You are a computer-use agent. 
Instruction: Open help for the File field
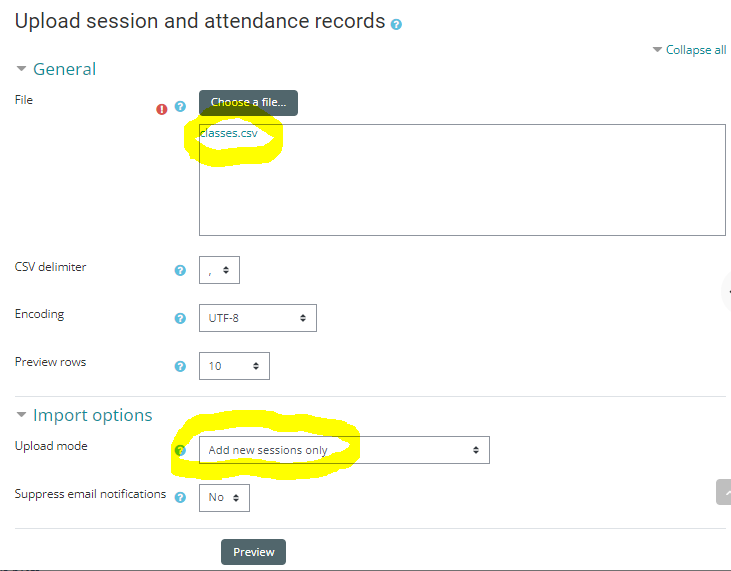tap(181, 107)
